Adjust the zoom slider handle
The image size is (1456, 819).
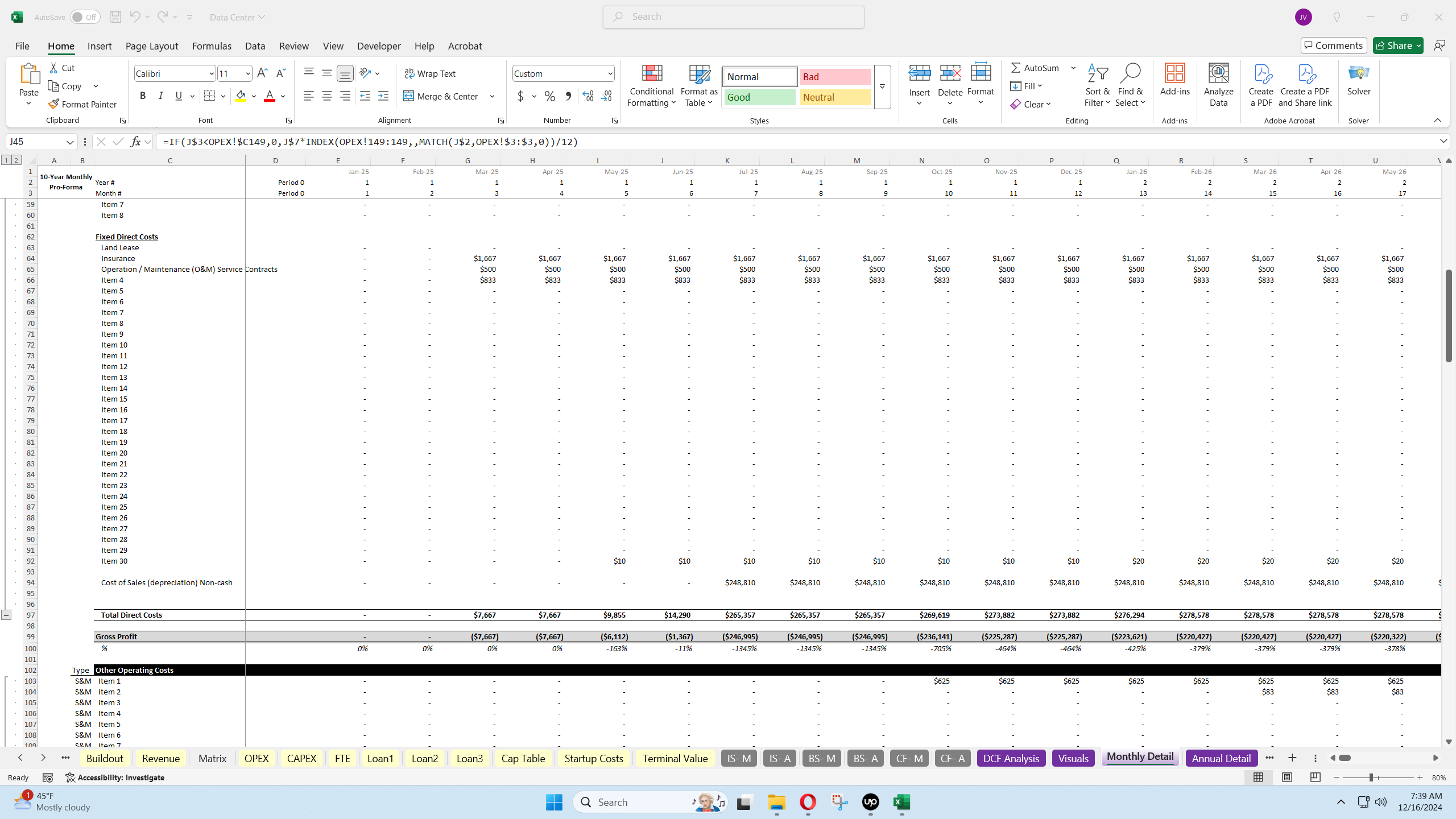pyautogui.click(x=1371, y=777)
